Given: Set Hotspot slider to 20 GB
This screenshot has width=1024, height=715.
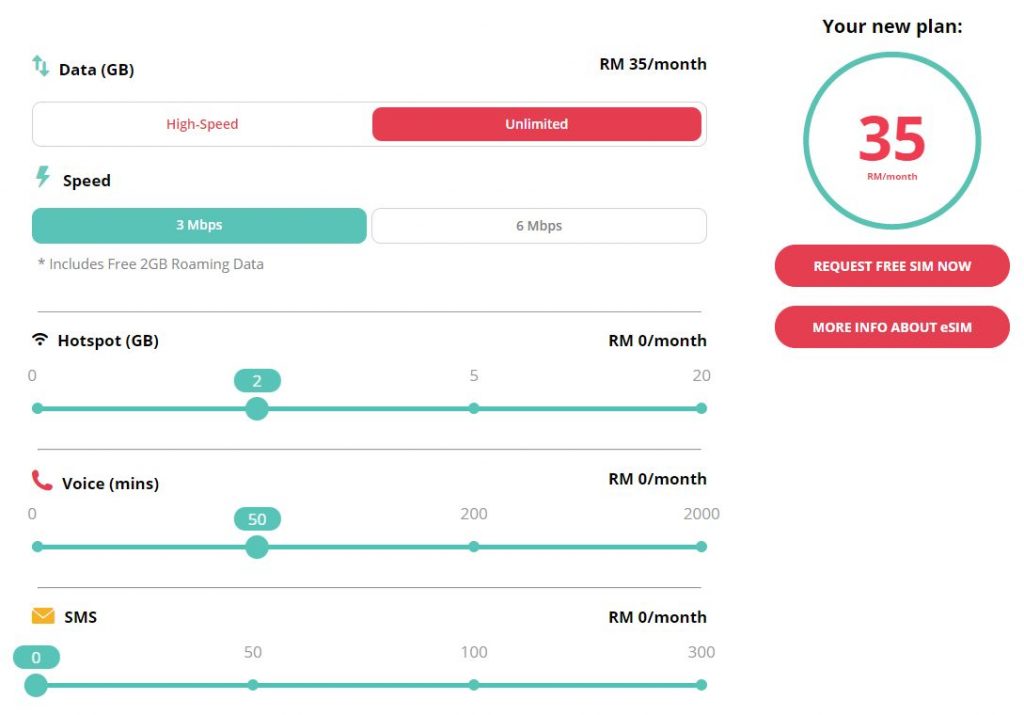Looking at the screenshot, I should [x=701, y=408].
